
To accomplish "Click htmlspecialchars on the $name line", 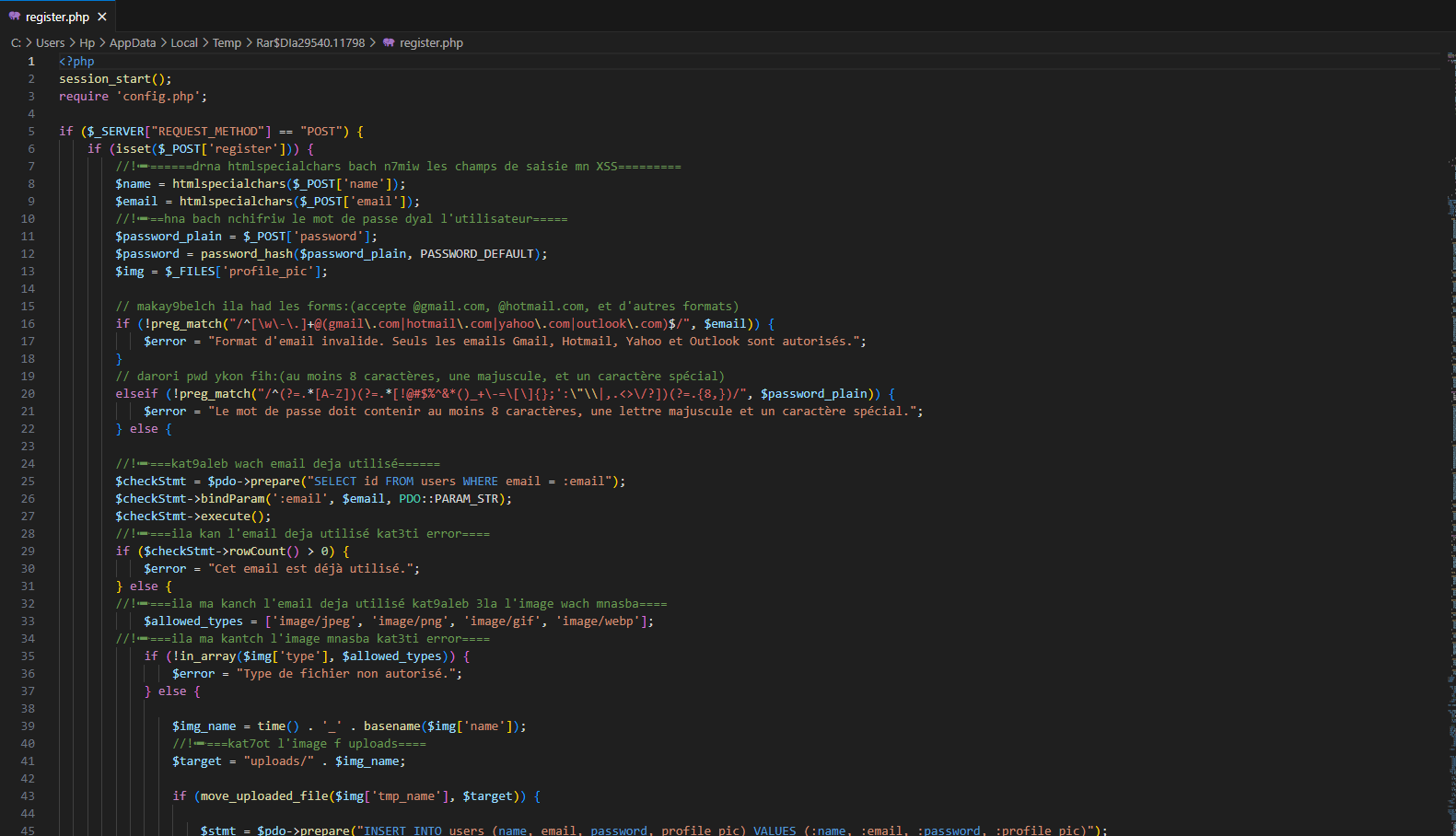I will click(x=229, y=184).
